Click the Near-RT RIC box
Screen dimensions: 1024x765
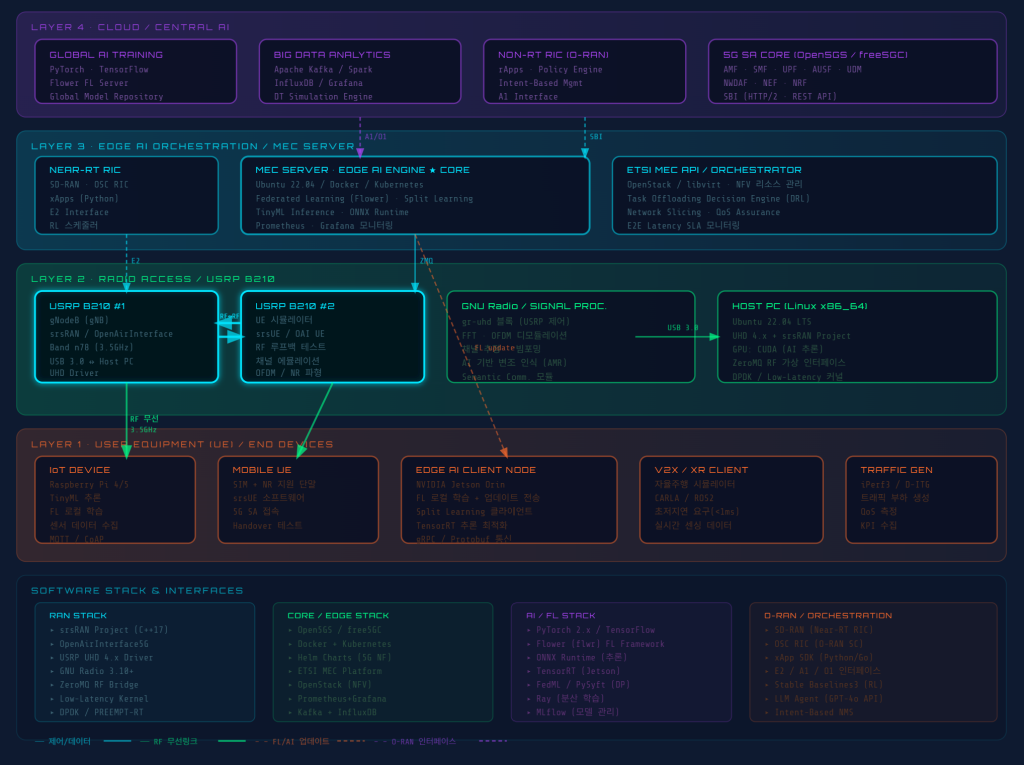[x=126, y=195]
